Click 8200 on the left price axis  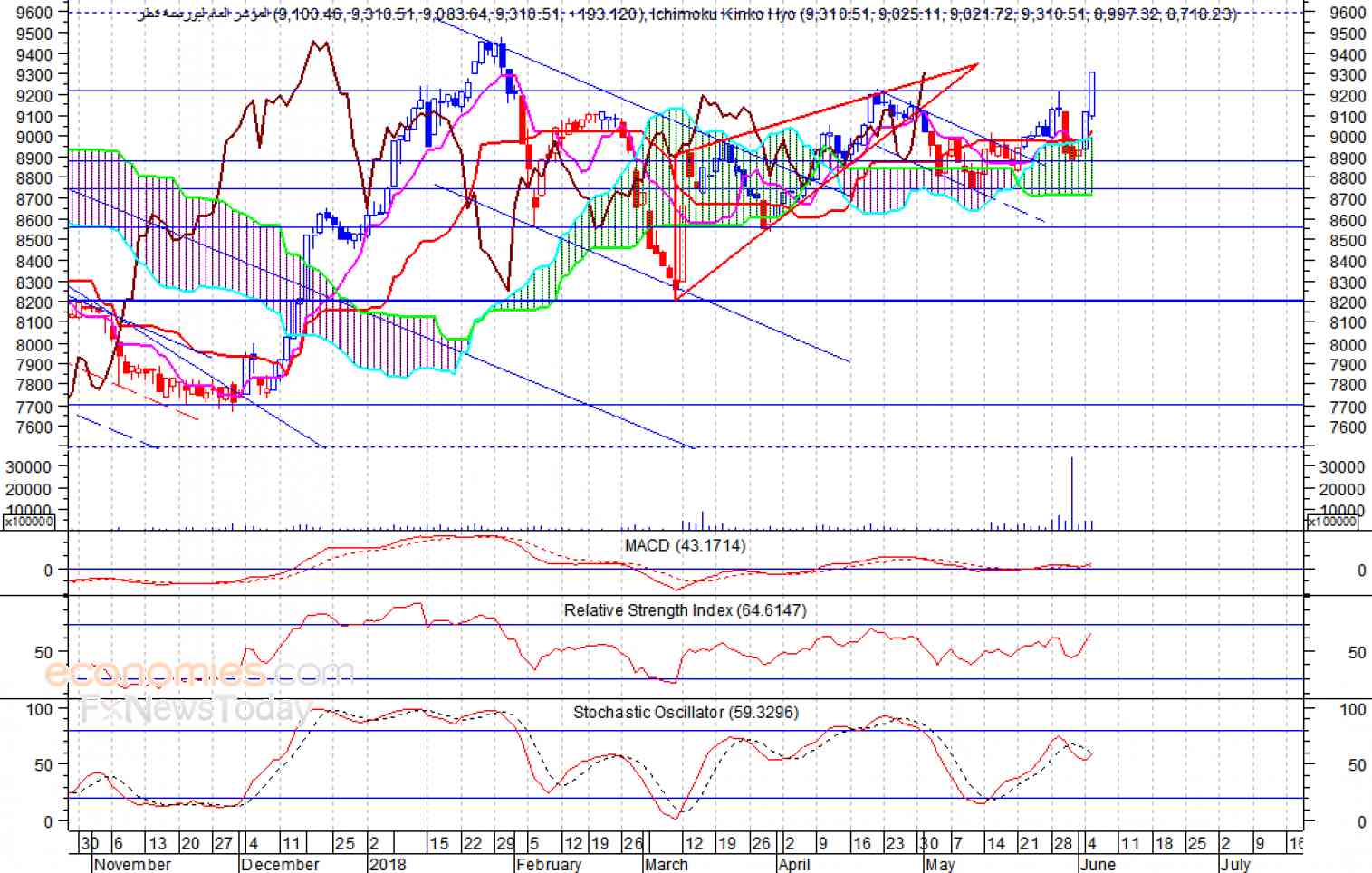point(34,302)
